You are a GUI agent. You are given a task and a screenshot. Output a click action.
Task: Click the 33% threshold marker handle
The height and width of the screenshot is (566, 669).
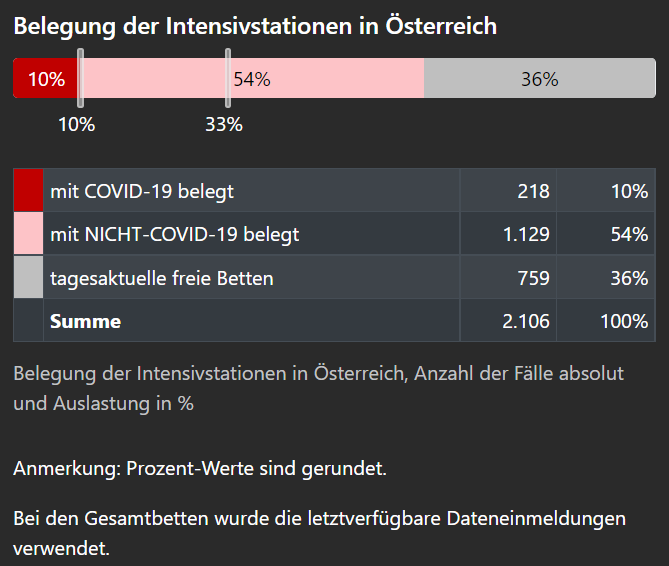pyautogui.click(x=228, y=80)
